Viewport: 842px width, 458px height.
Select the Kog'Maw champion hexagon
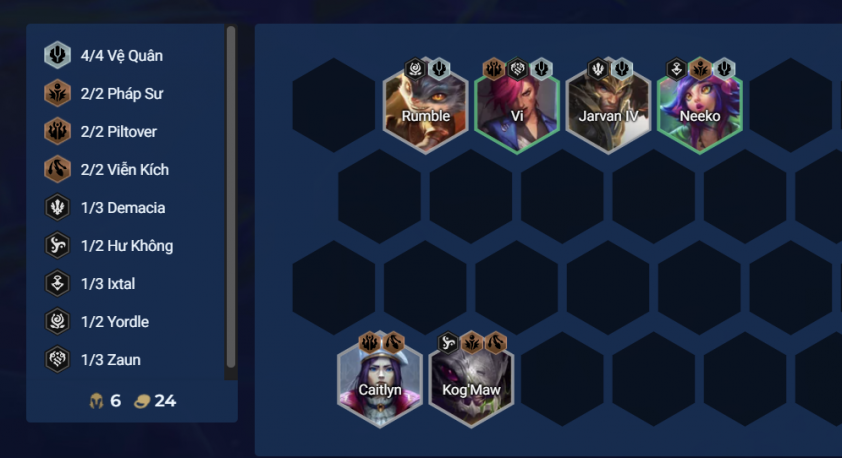[x=471, y=380]
